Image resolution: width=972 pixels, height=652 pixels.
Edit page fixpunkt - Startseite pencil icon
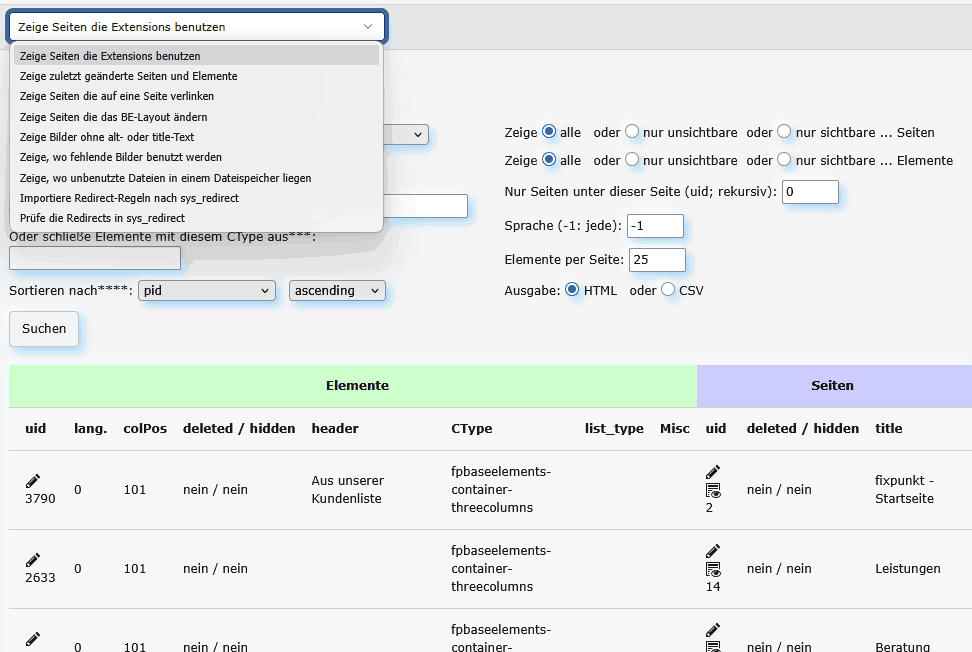pyautogui.click(x=713, y=472)
